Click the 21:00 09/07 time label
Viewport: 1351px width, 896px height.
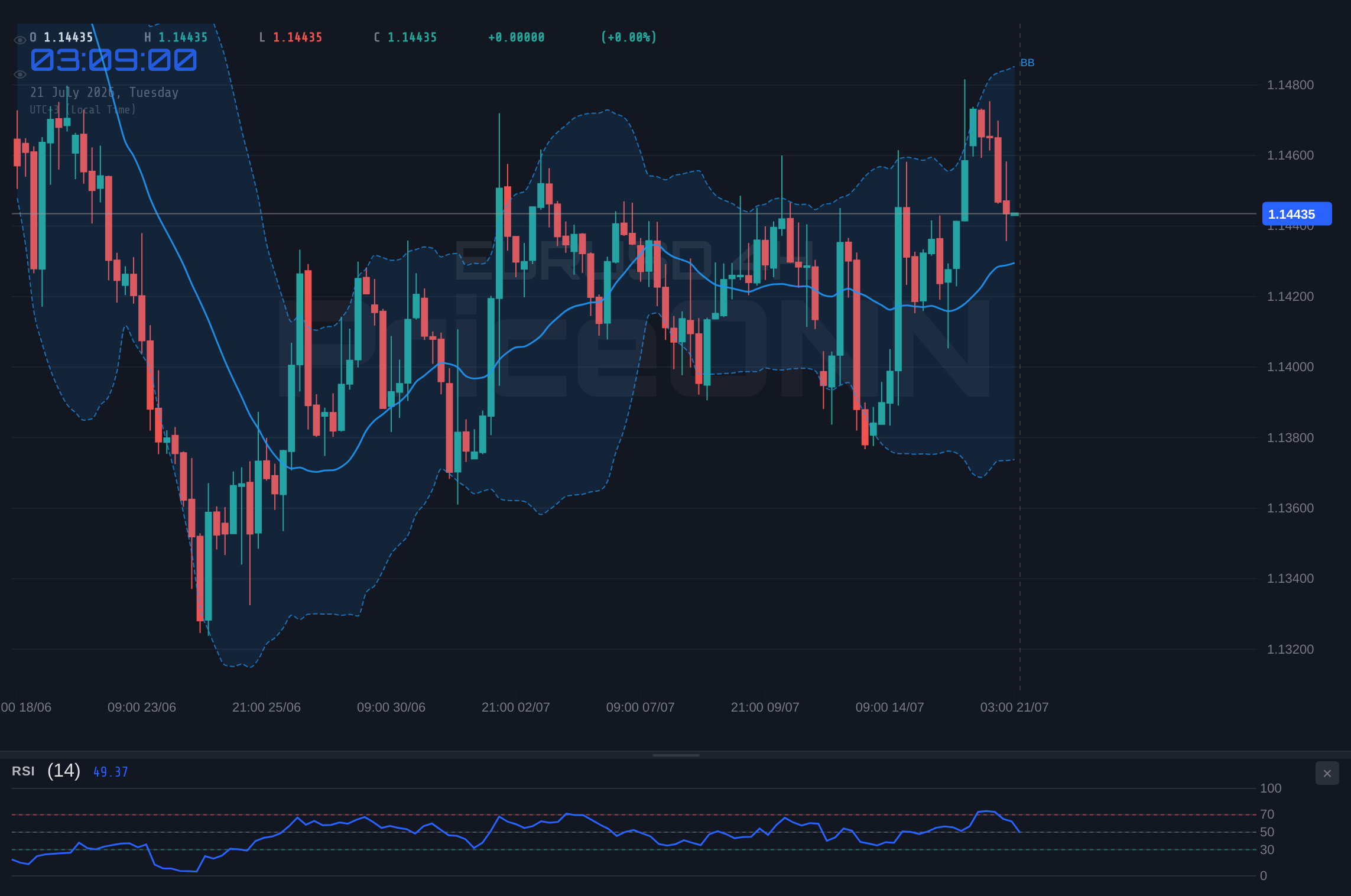click(x=765, y=707)
